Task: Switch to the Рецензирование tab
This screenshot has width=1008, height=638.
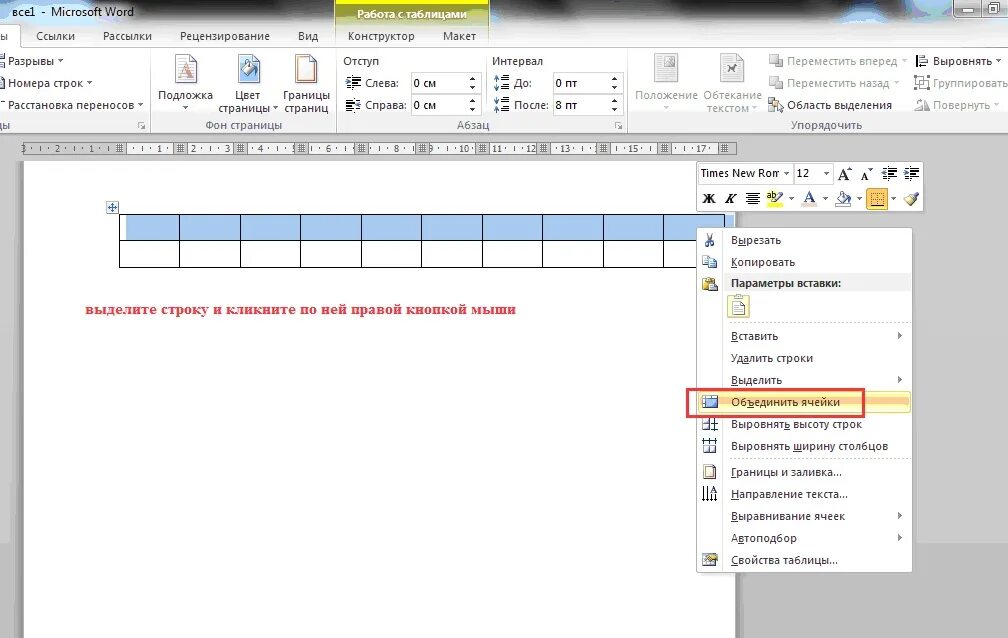Action: click(x=224, y=36)
